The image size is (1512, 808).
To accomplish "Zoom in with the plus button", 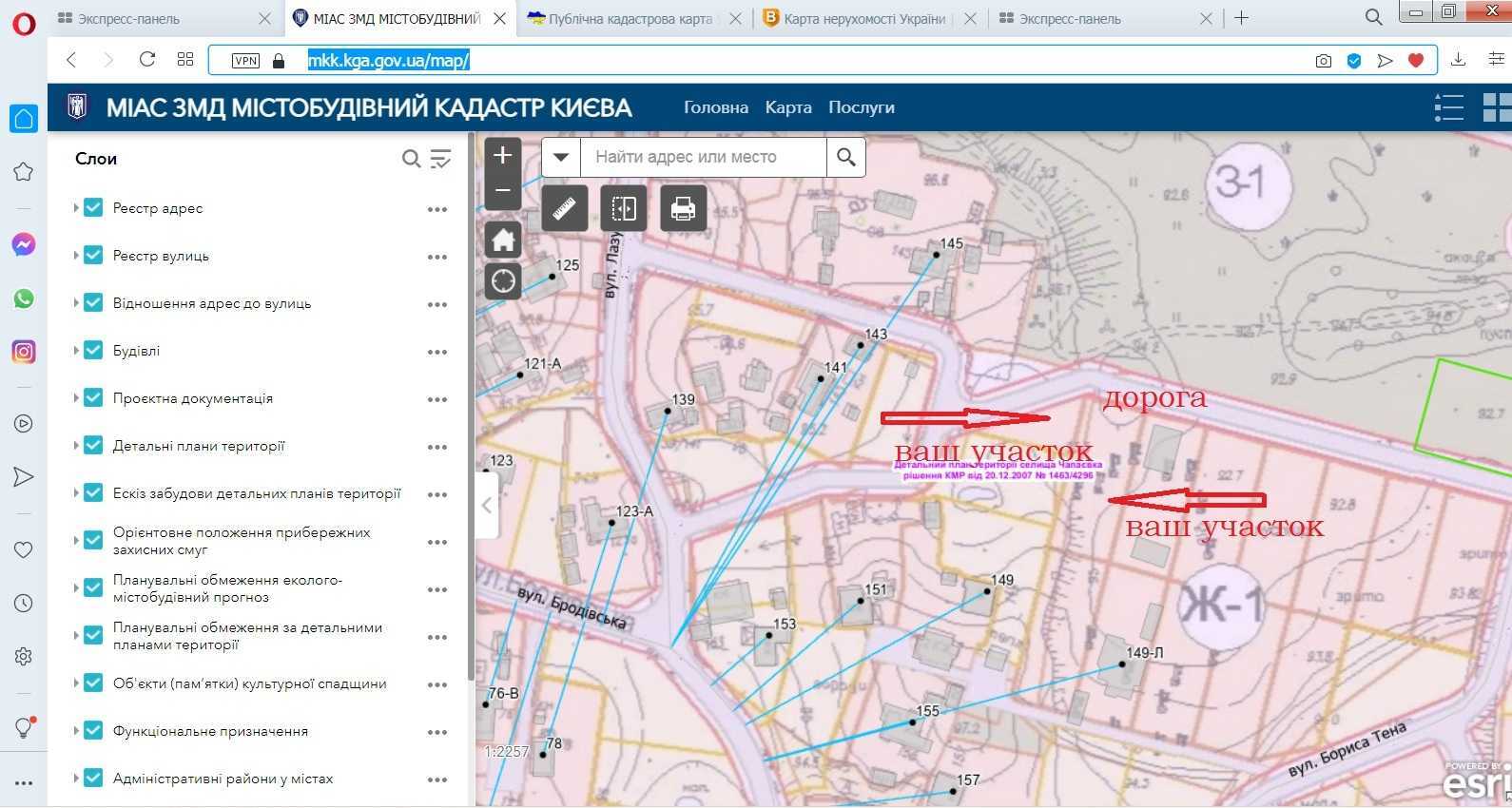I will [503, 155].
